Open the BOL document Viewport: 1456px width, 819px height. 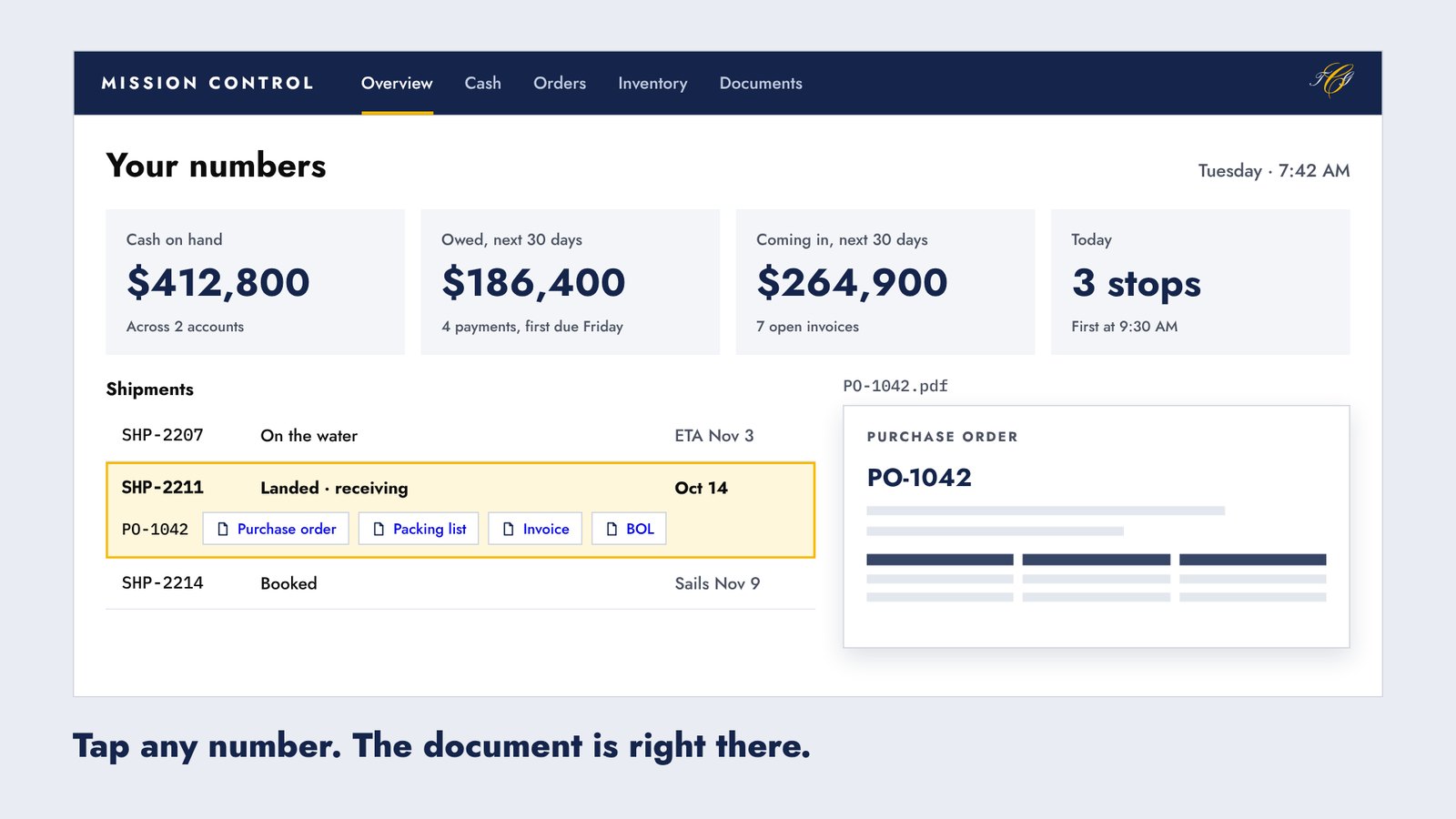click(x=629, y=529)
